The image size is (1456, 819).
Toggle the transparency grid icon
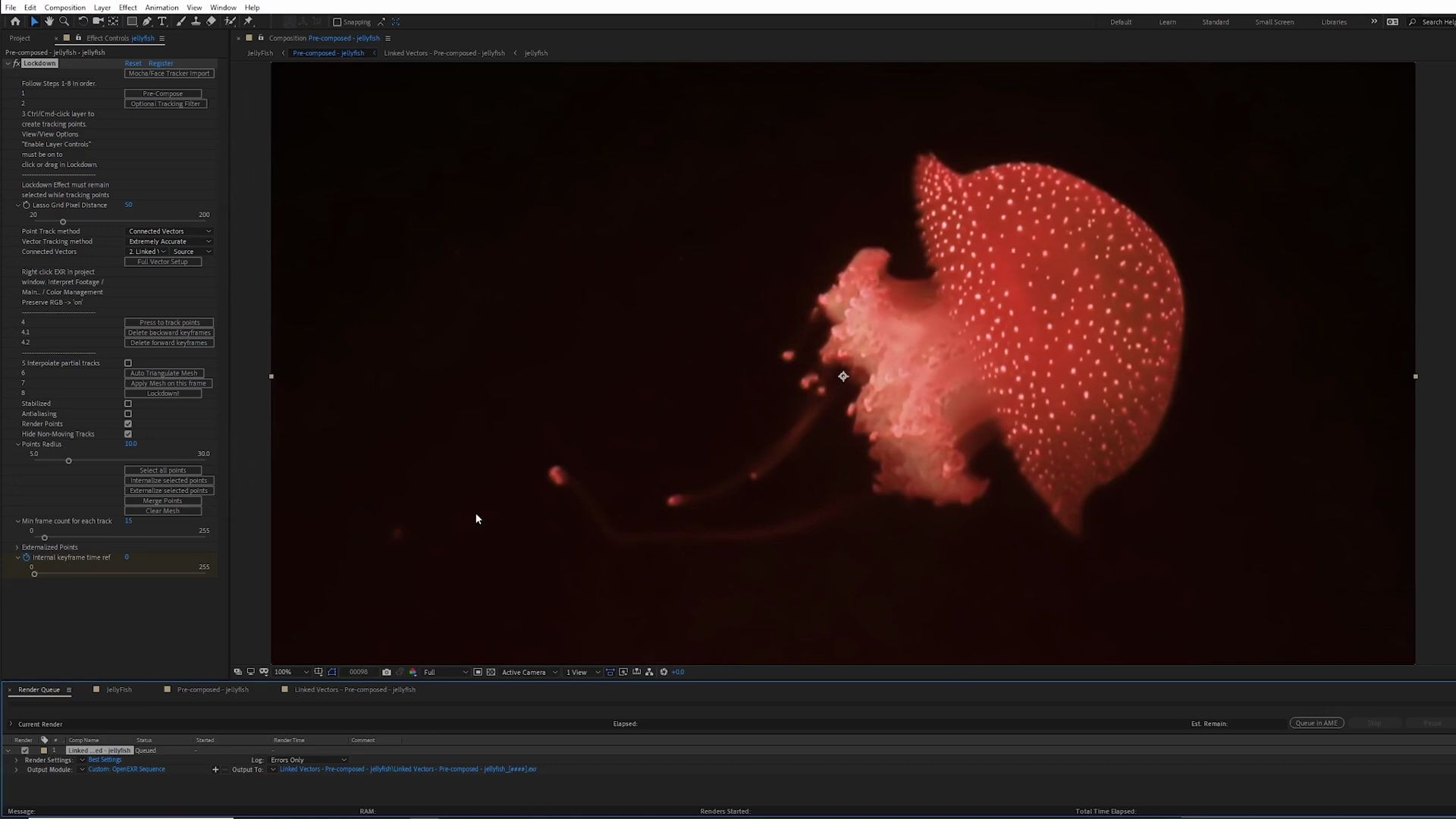tap(491, 672)
